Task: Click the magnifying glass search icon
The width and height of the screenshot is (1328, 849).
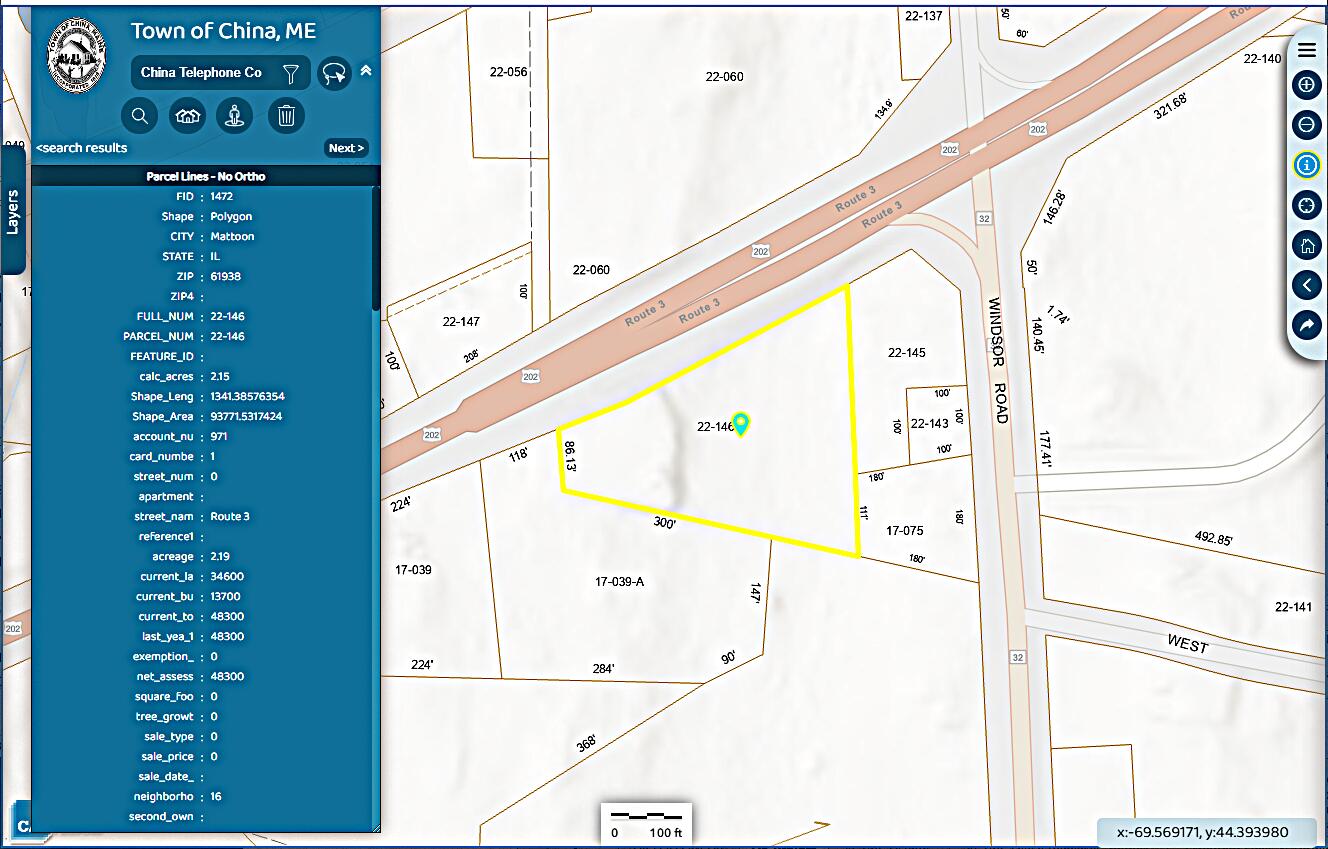Action: coord(139,116)
